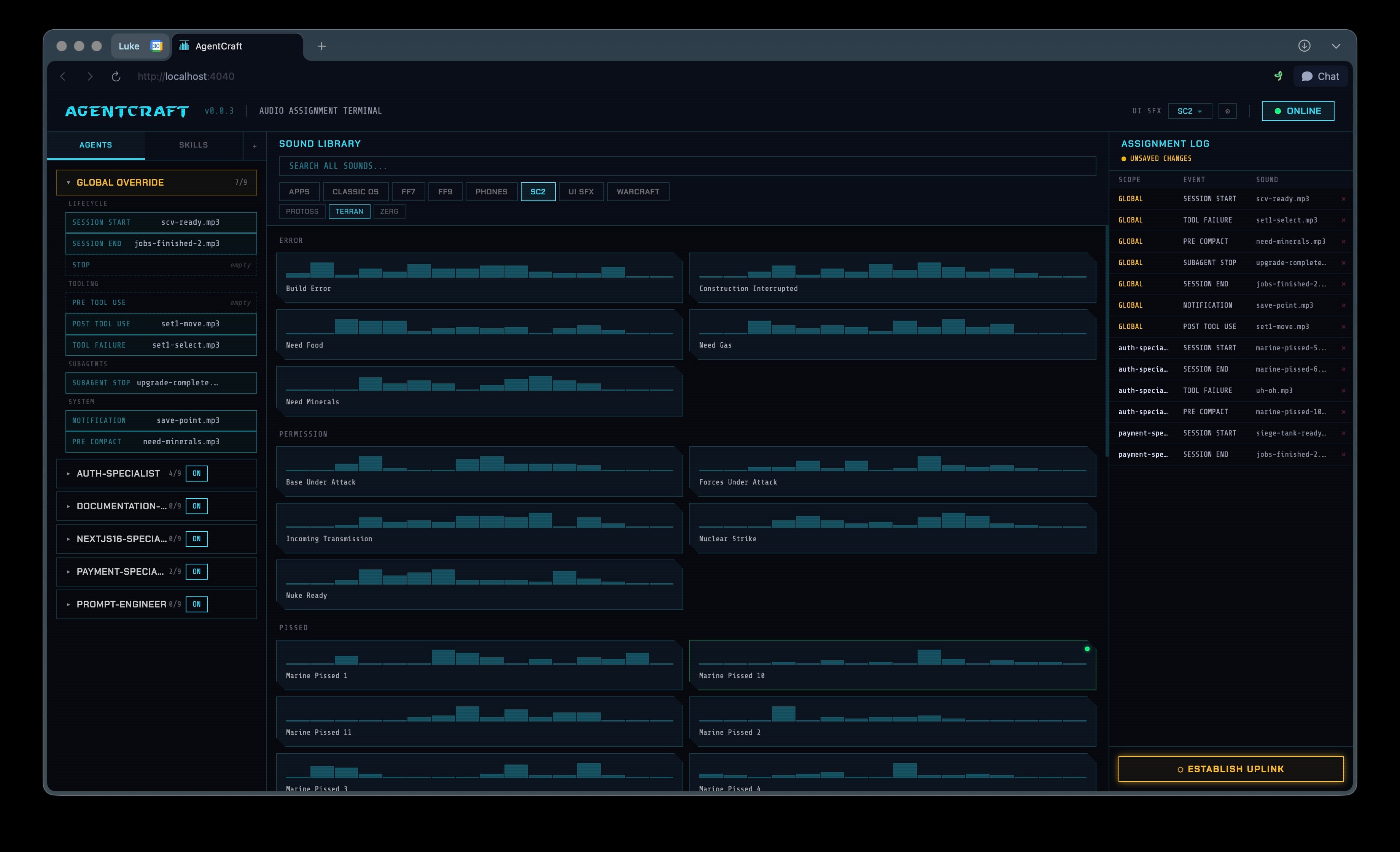
Task: Remove the siege-tank-ready Session Start log entry
Action: (1344, 433)
